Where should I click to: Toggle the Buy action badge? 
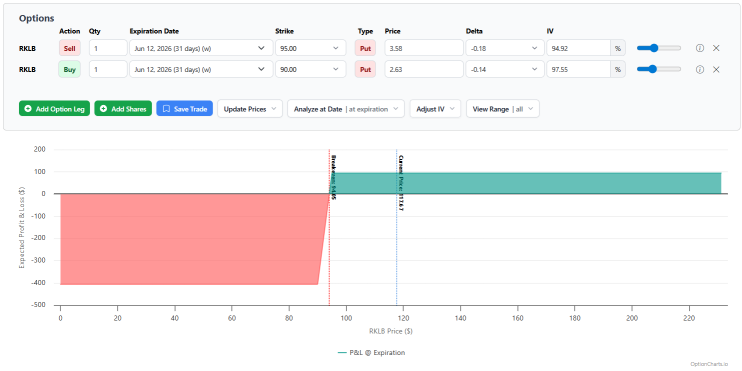coord(70,69)
